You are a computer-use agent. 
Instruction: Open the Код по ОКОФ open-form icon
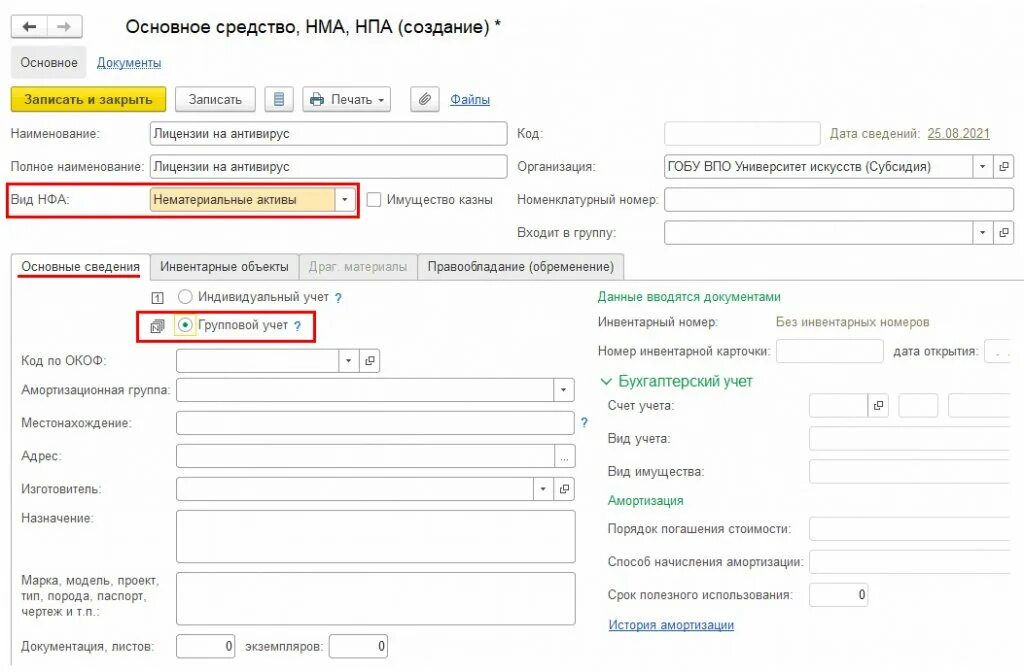[x=370, y=360]
